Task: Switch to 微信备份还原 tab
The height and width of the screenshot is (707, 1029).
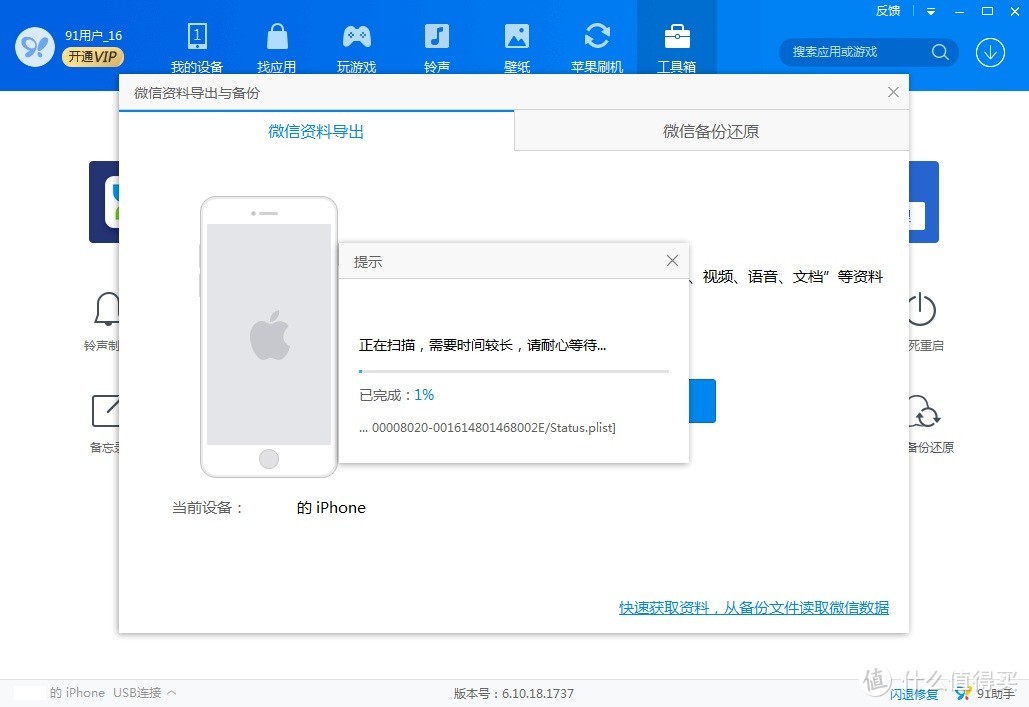Action: point(711,131)
